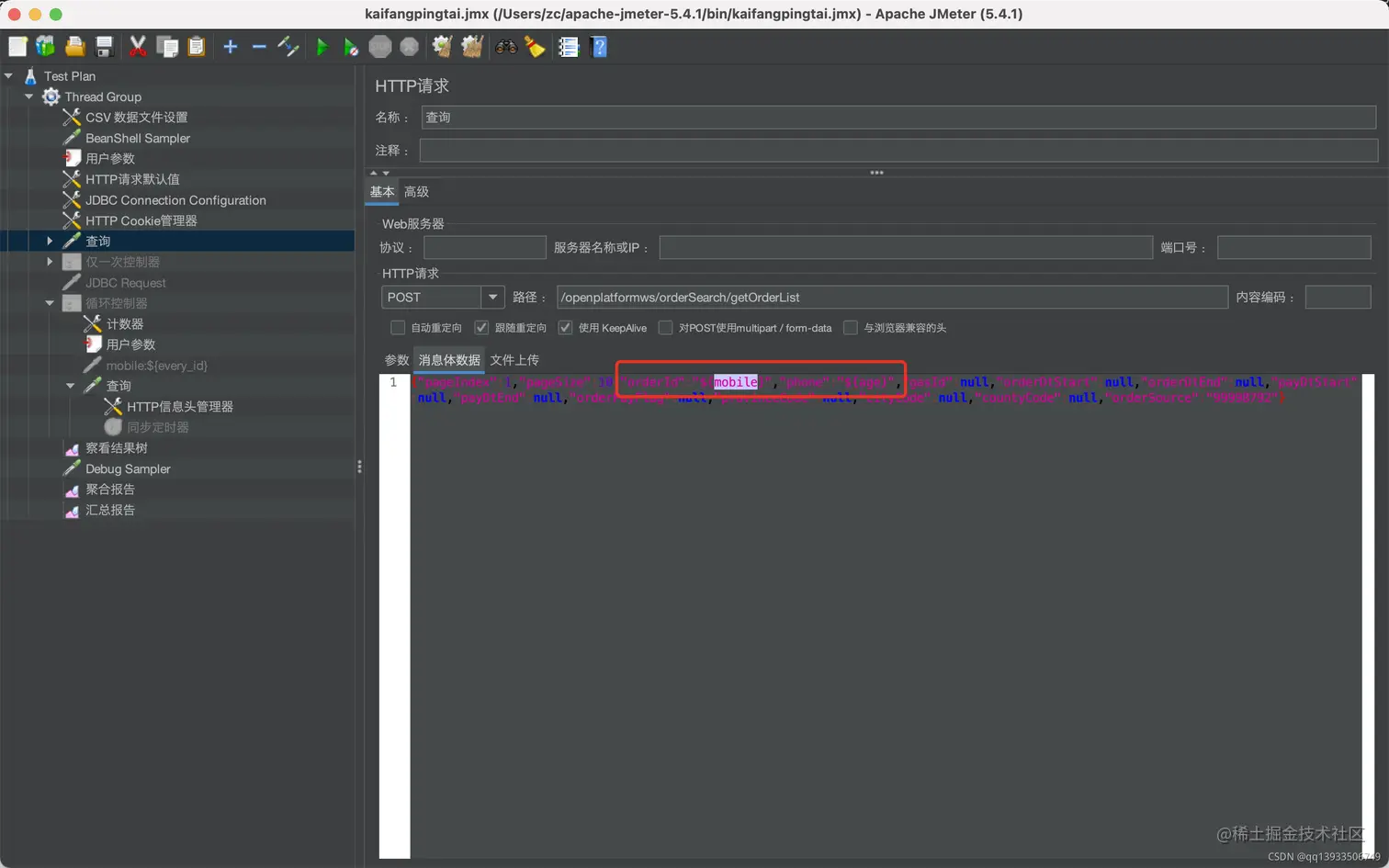Select HTTP信息头管理器 in tree

[179, 407]
